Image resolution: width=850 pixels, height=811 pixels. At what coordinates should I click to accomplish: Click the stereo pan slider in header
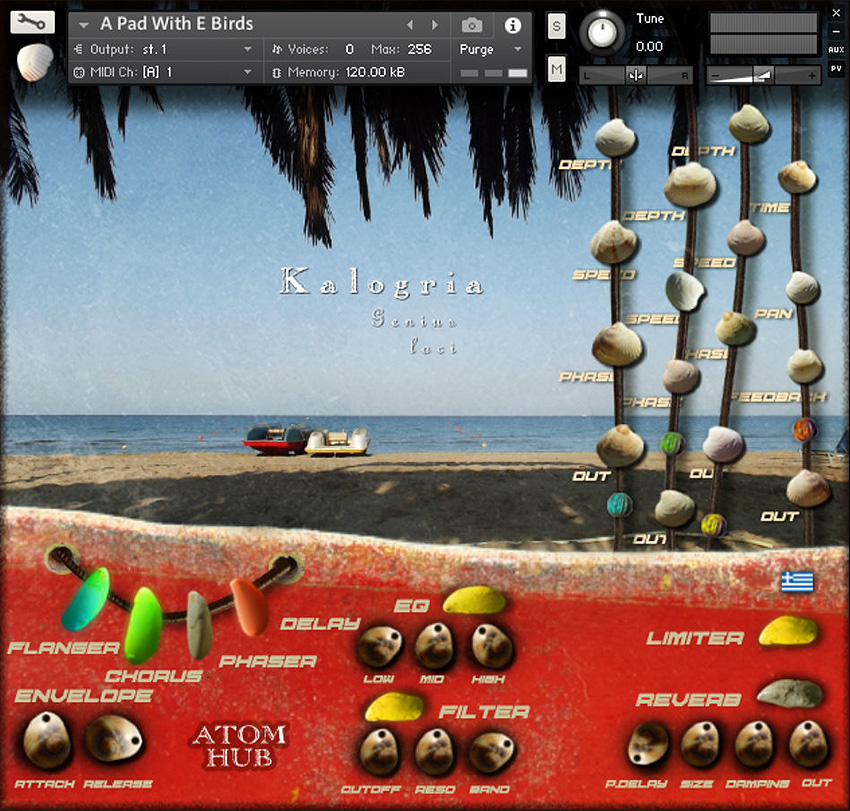tap(636, 75)
